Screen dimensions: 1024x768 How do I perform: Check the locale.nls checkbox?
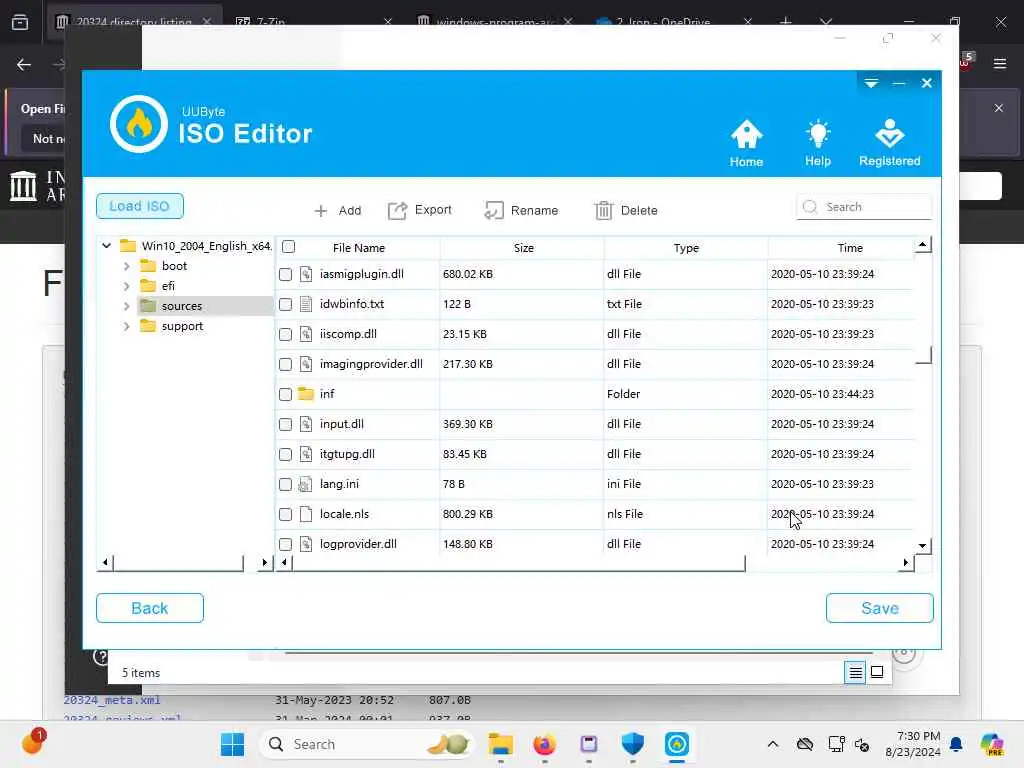[x=285, y=515]
